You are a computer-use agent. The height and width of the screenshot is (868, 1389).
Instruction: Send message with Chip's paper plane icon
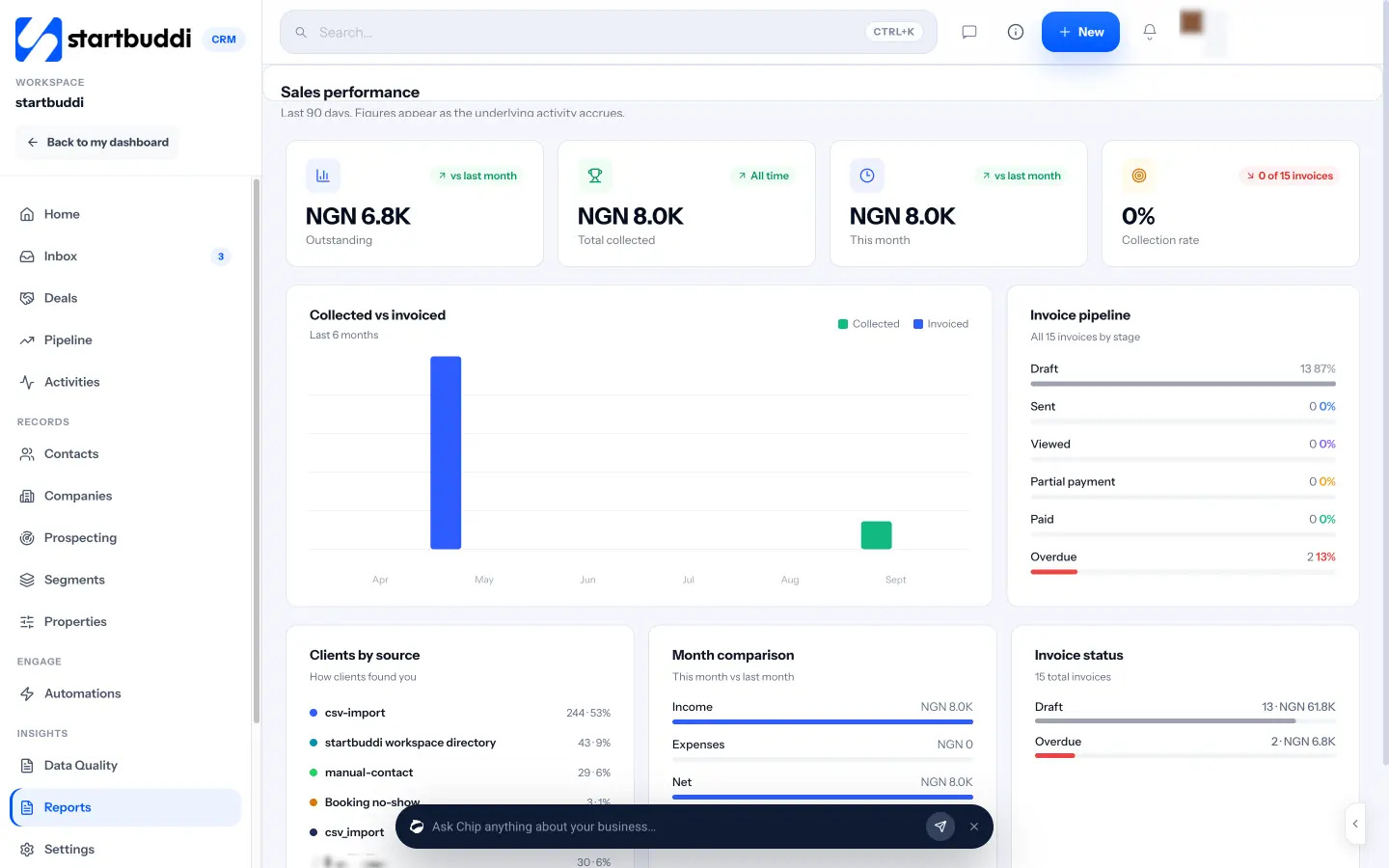coord(940,827)
